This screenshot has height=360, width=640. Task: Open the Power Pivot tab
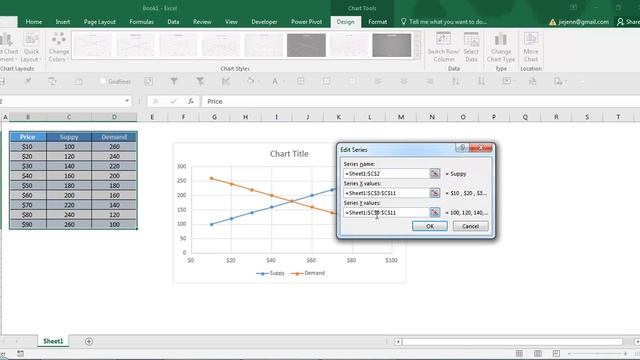[x=306, y=22]
